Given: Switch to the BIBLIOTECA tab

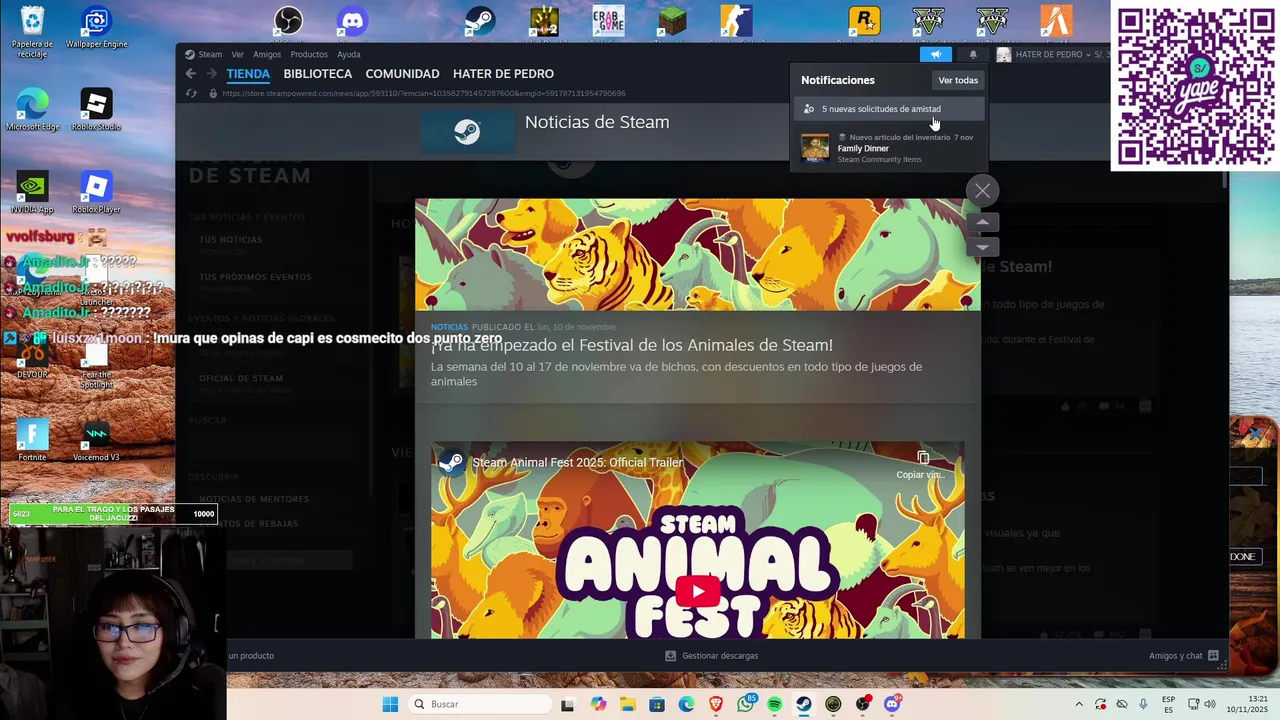Looking at the screenshot, I should pos(318,74).
